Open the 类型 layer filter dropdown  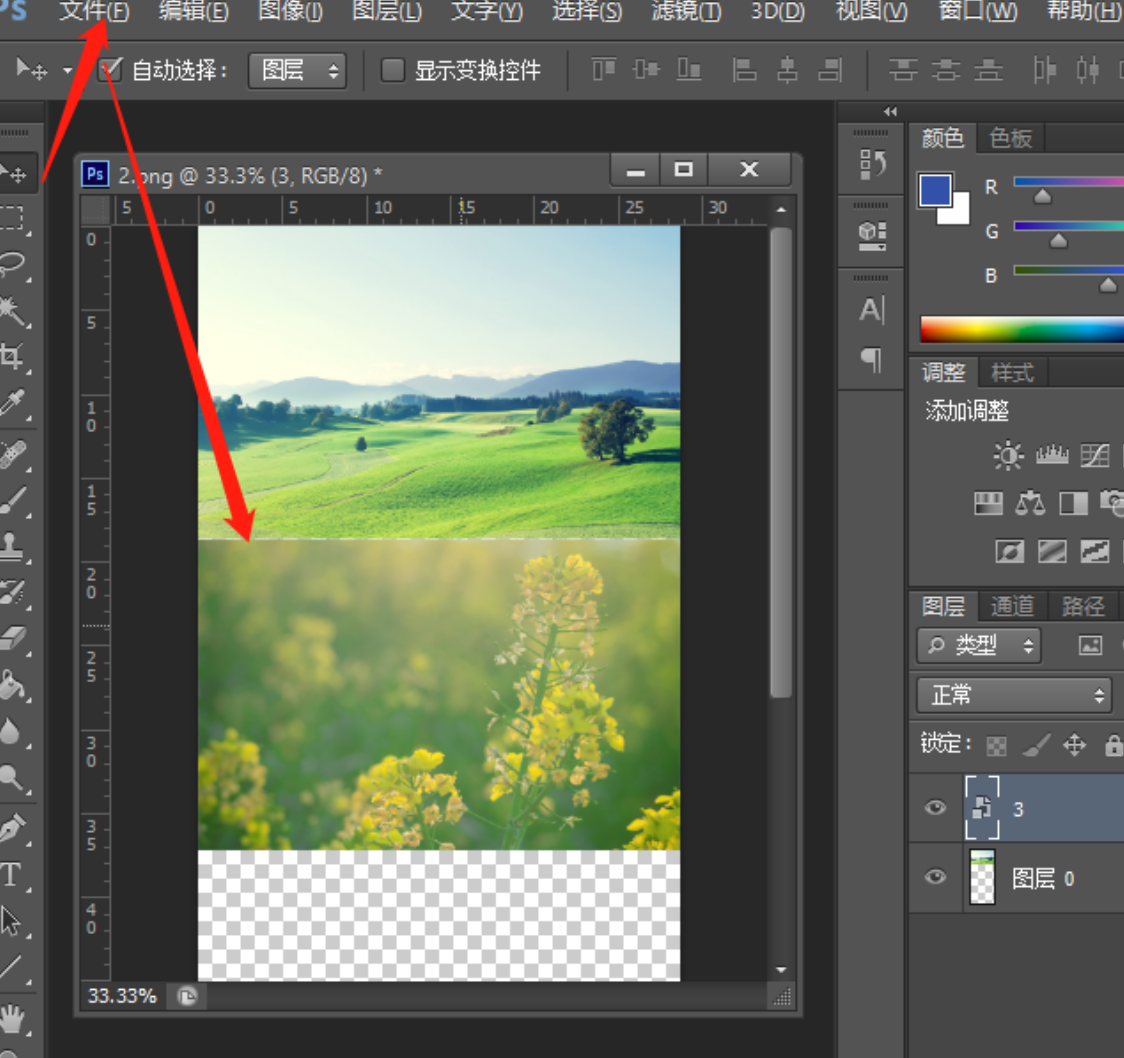point(978,646)
